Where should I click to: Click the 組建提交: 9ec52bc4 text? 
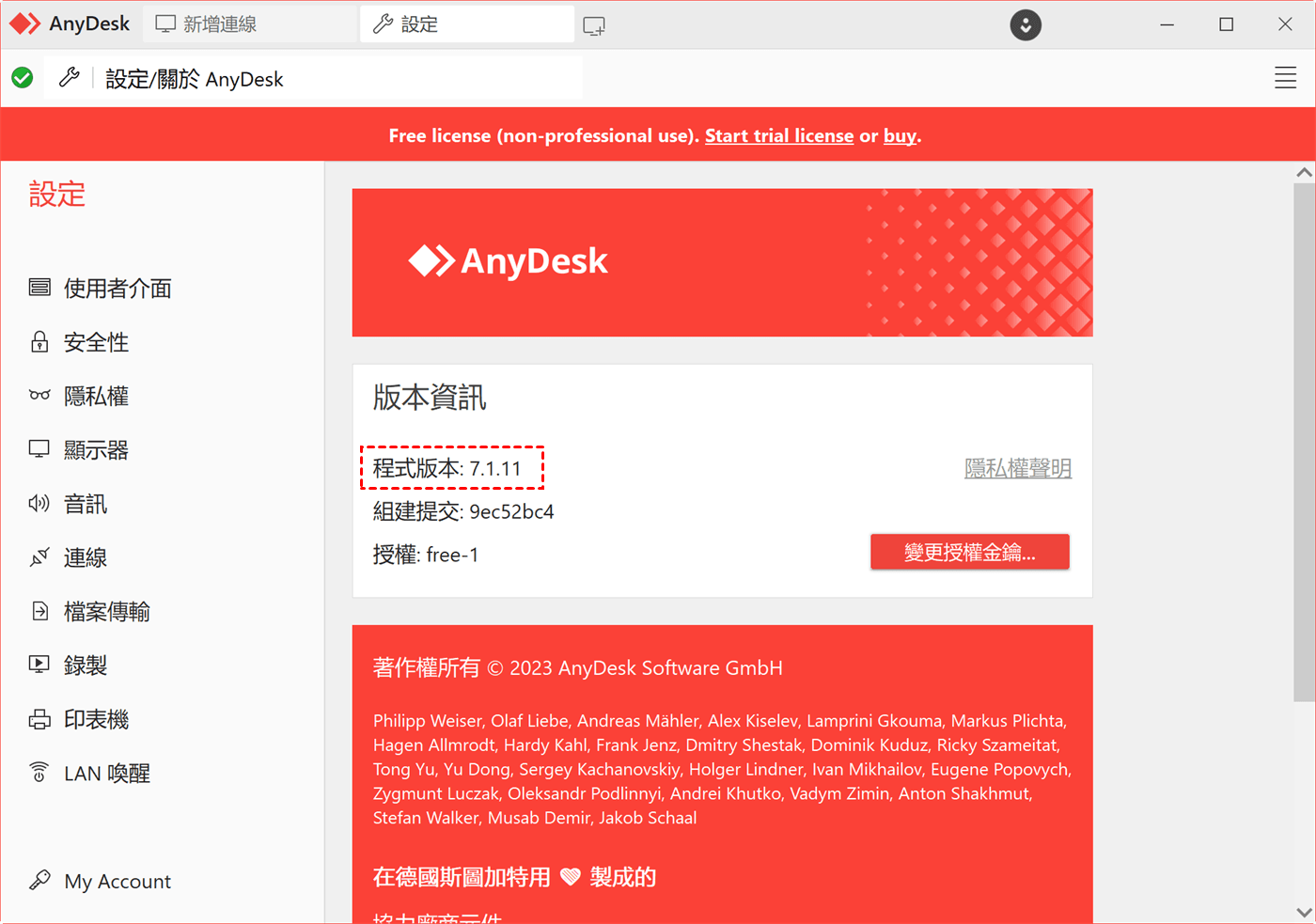(463, 511)
